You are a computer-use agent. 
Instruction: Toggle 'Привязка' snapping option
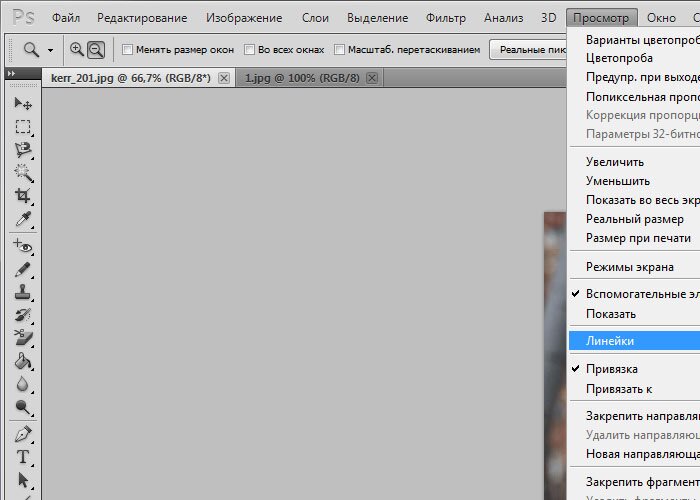[x=634, y=369]
